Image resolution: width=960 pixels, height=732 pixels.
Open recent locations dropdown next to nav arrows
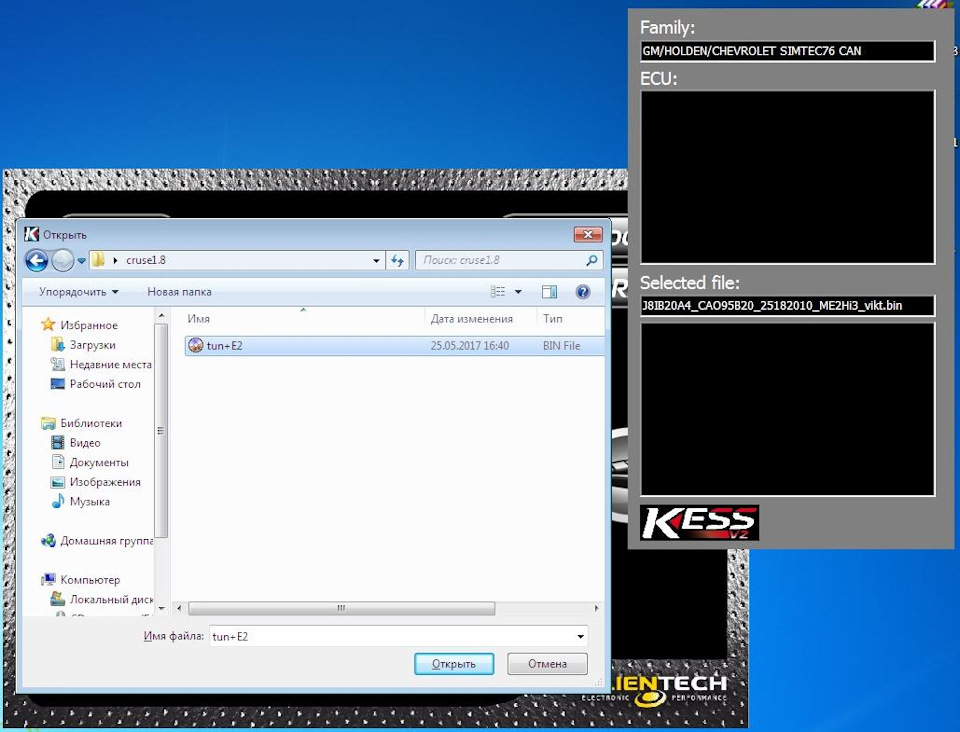[81, 261]
